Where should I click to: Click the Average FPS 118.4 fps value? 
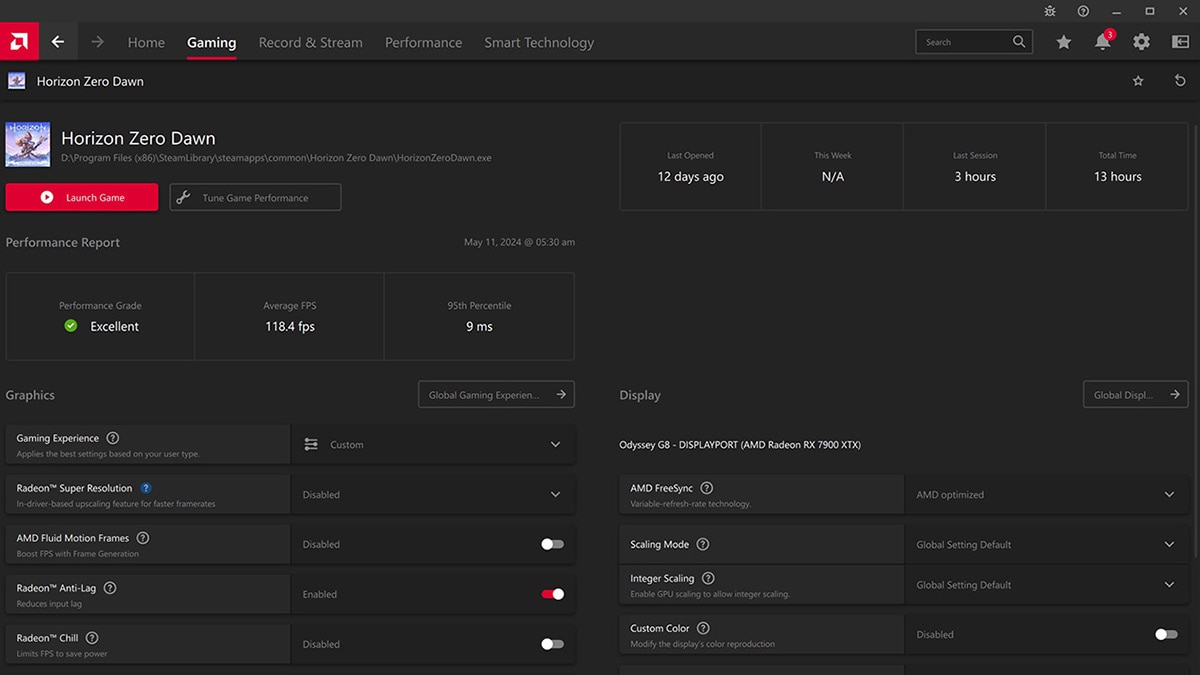[290, 326]
